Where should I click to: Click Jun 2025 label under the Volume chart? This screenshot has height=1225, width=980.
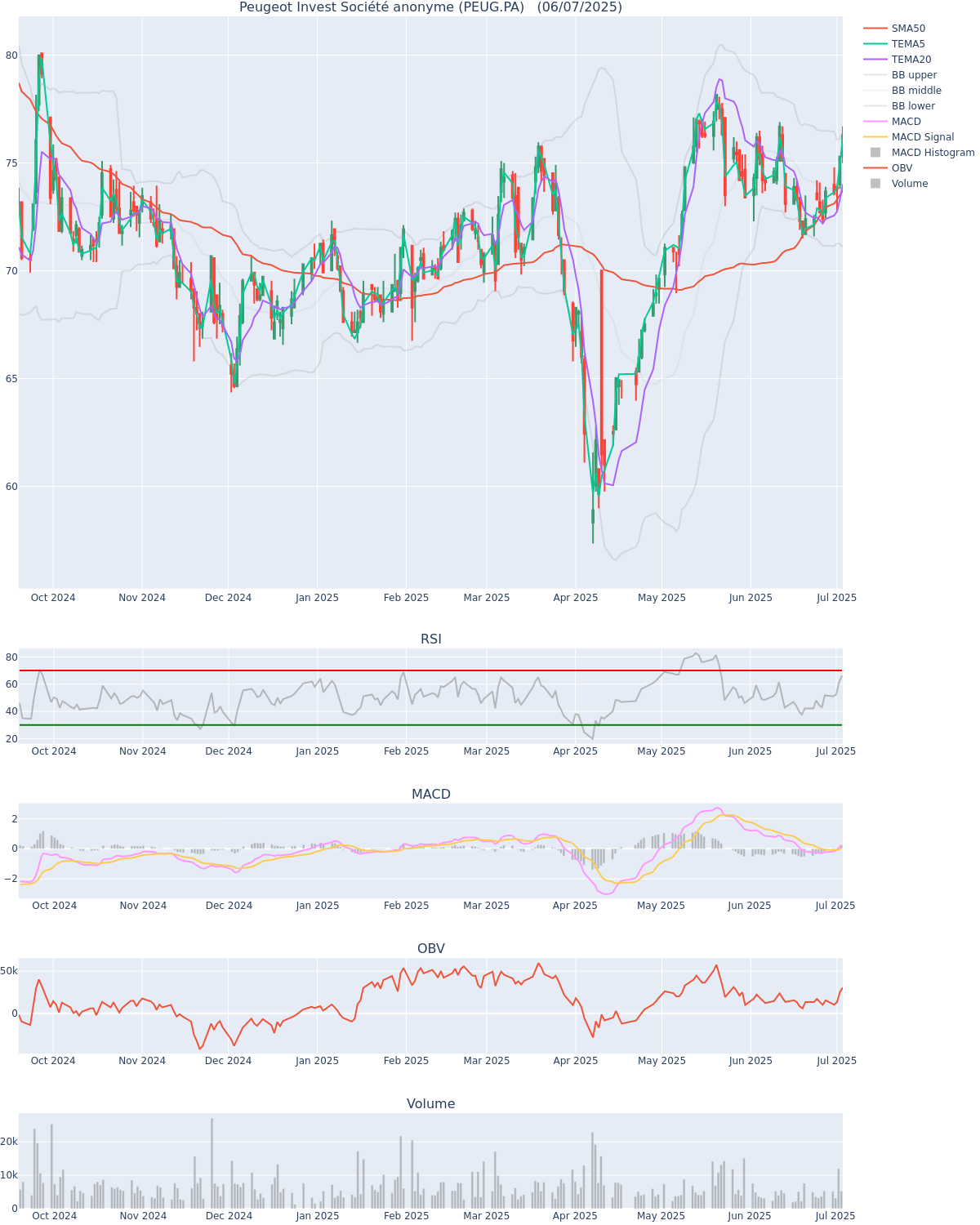750,1216
